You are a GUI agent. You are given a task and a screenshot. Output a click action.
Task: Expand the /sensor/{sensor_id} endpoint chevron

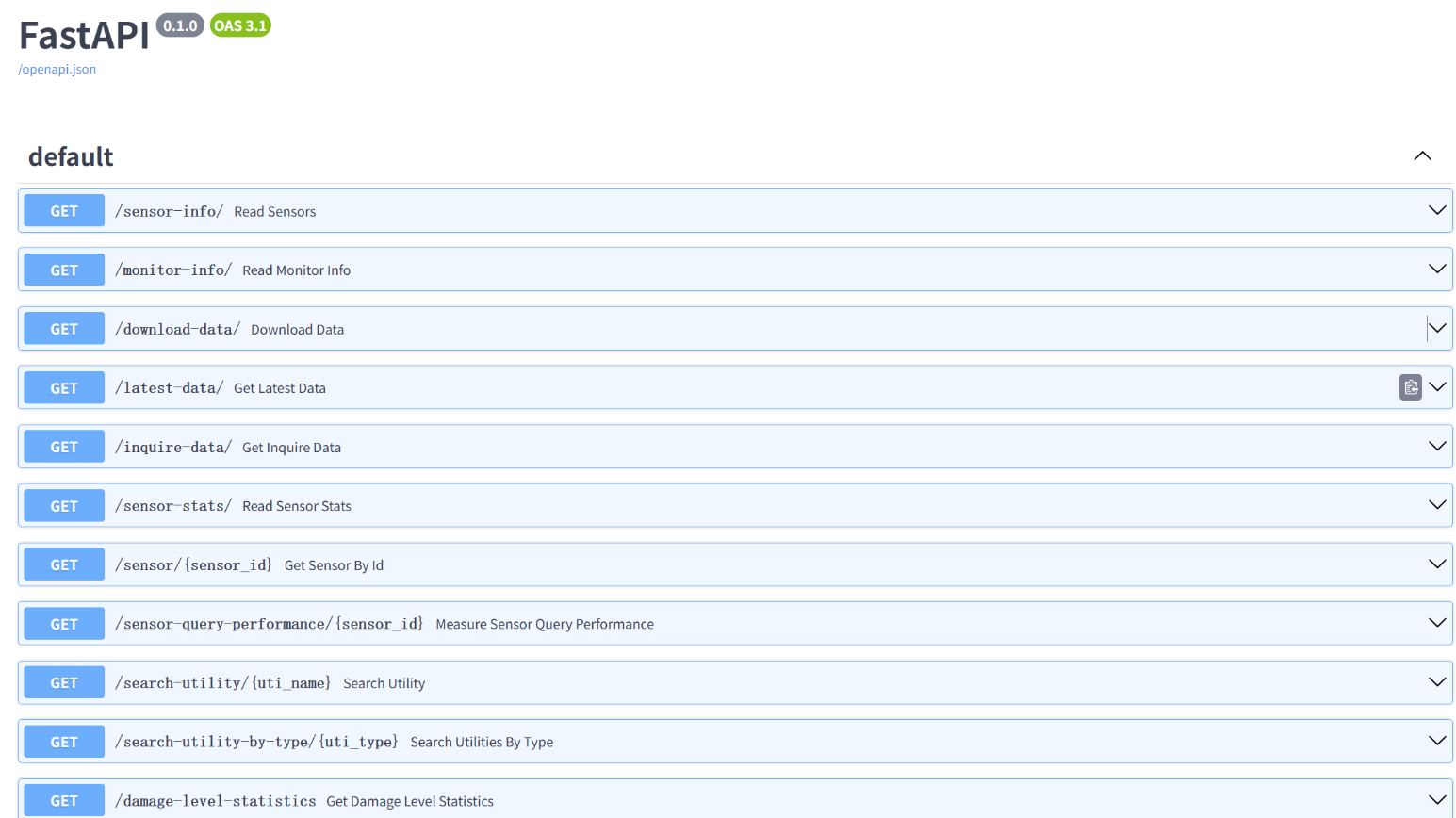pos(1437,564)
